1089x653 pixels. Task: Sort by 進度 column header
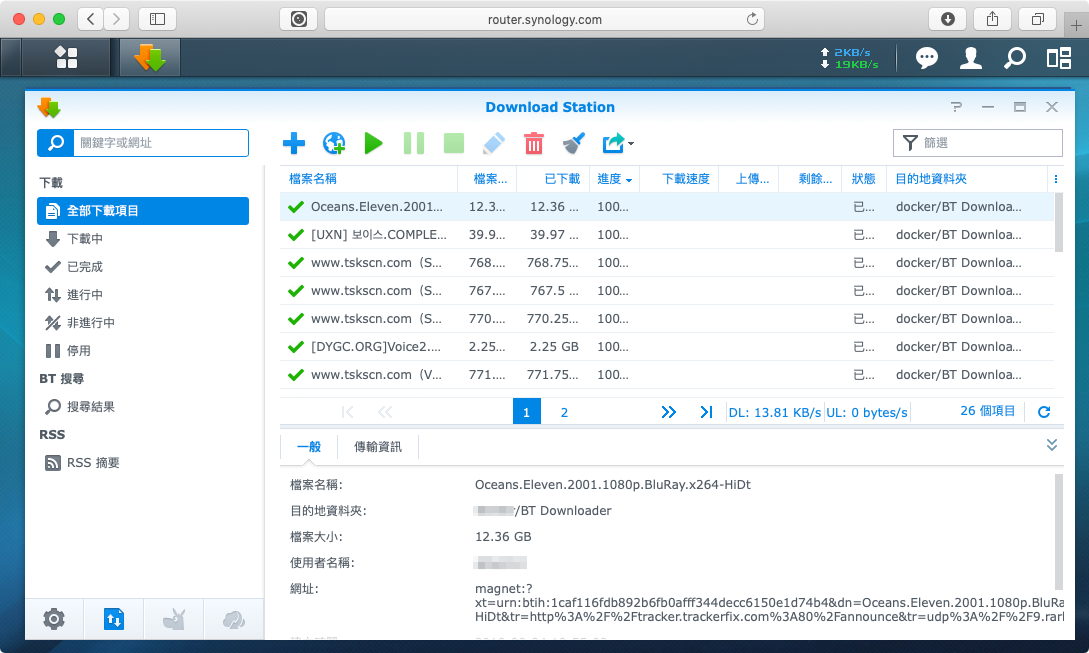(x=615, y=179)
